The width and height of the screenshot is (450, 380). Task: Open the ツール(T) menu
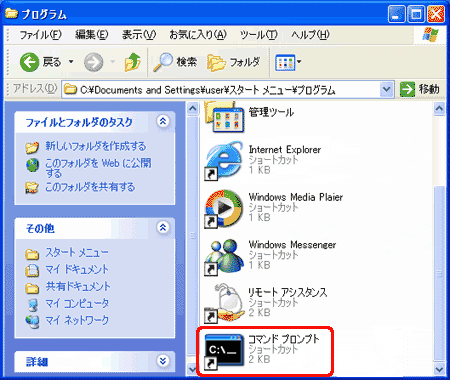tap(258, 35)
